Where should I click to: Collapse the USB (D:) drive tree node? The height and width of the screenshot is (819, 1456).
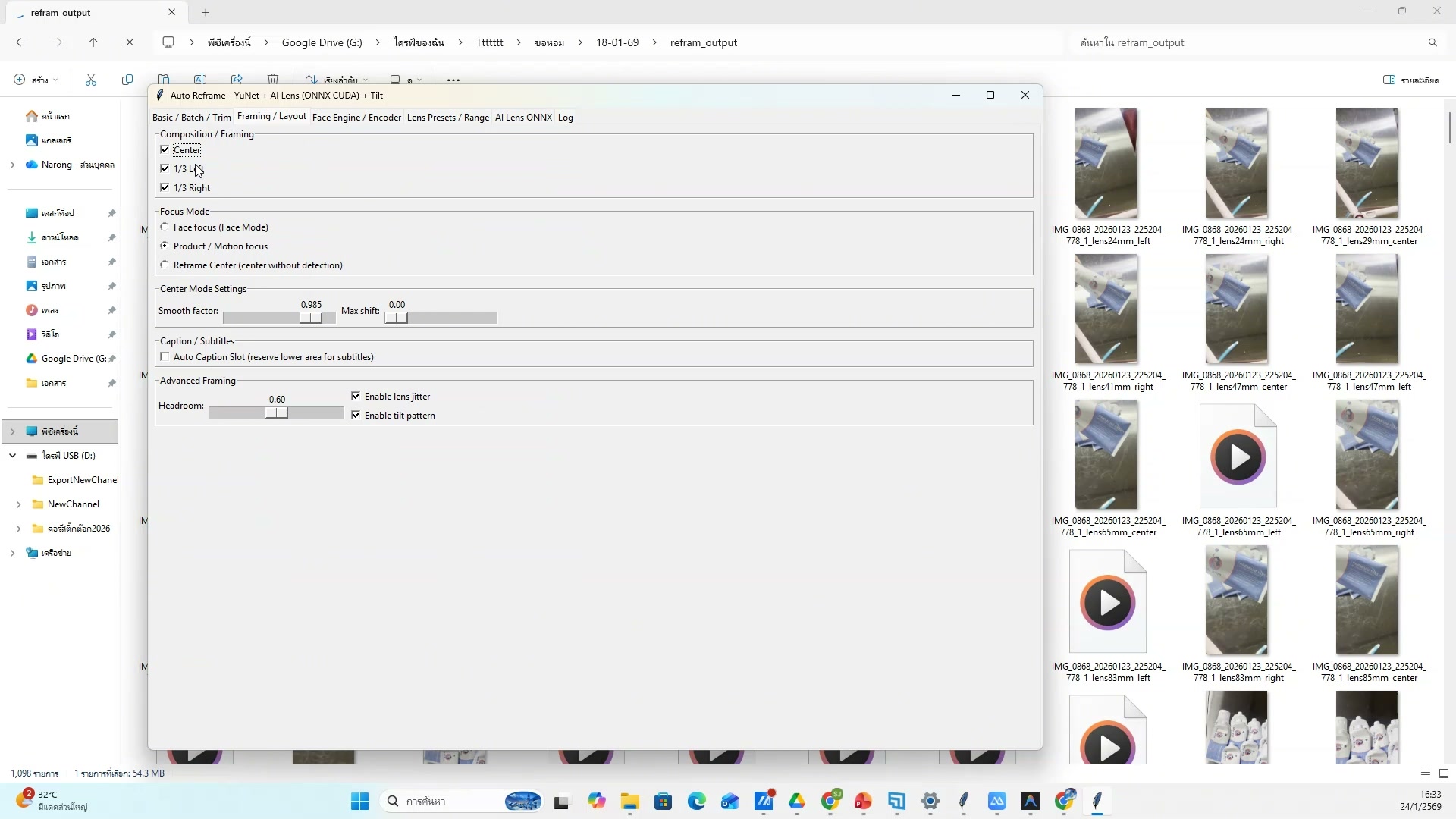tap(12, 456)
